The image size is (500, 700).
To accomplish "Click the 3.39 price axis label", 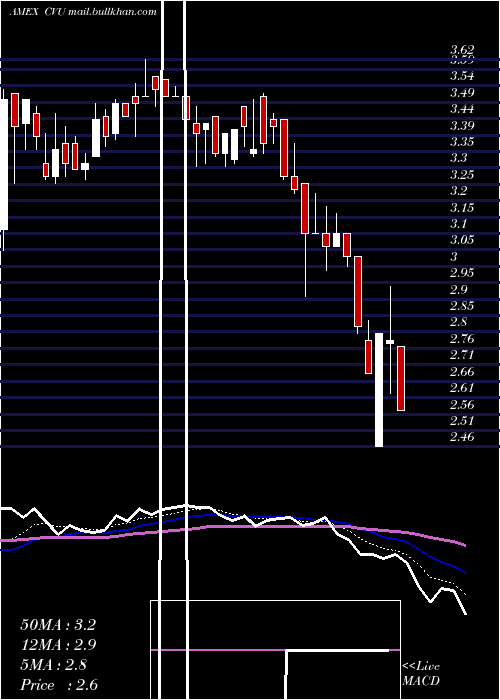I will [x=462, y=125].
